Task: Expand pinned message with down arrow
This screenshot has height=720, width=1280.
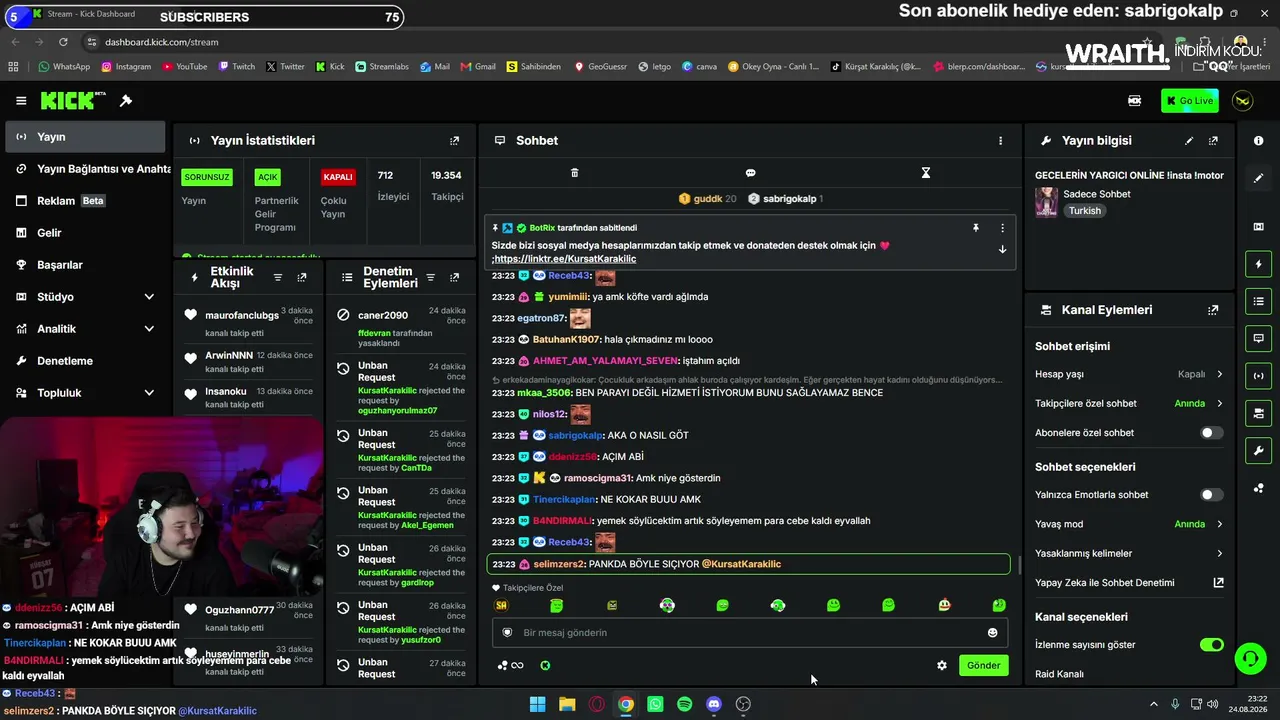Action: [1002, 250]
